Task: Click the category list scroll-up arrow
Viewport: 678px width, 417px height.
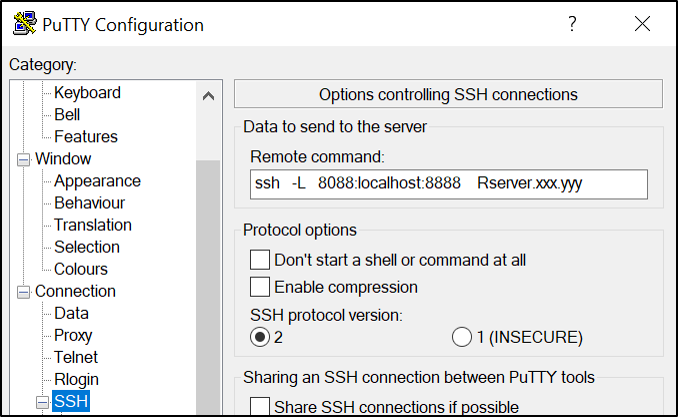Action: (x=208, y=96)
